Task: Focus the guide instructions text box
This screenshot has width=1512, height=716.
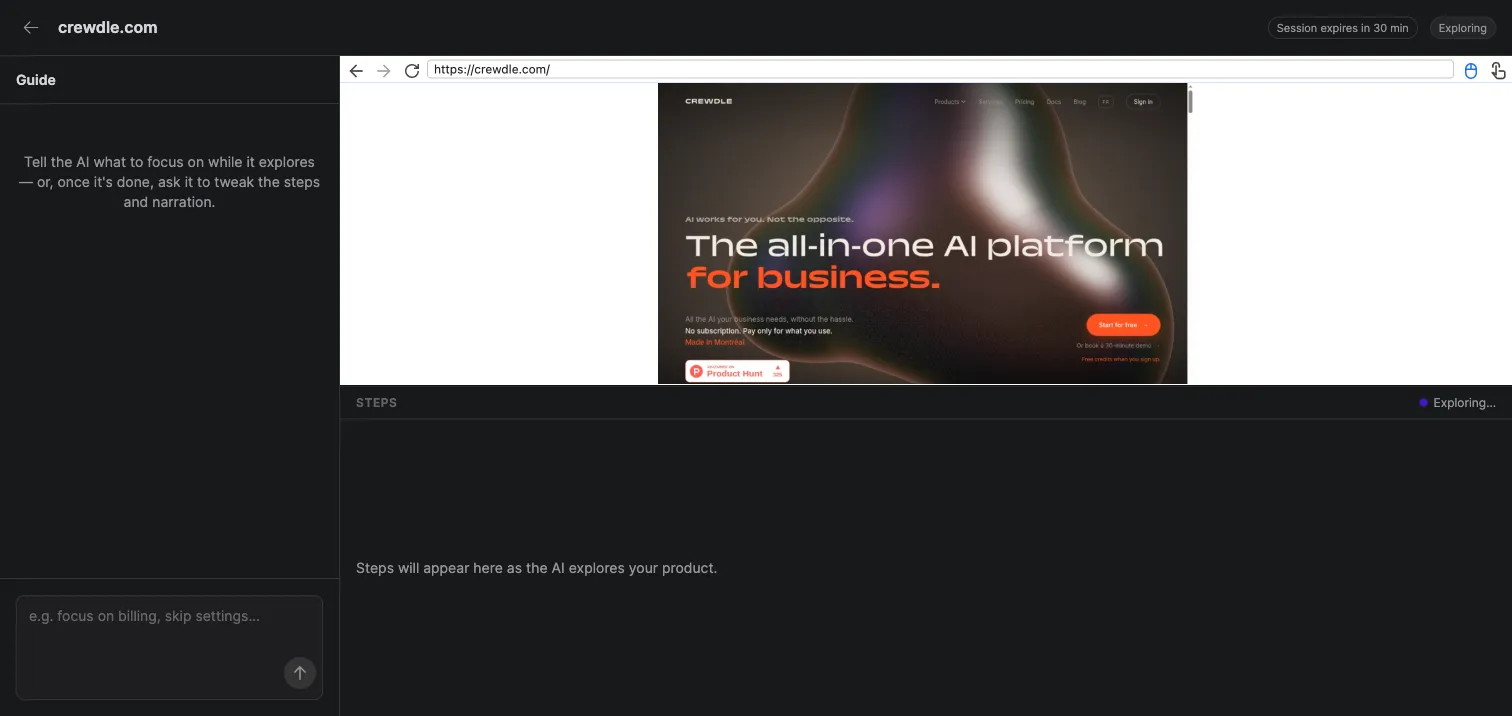Action: [169, 648]
